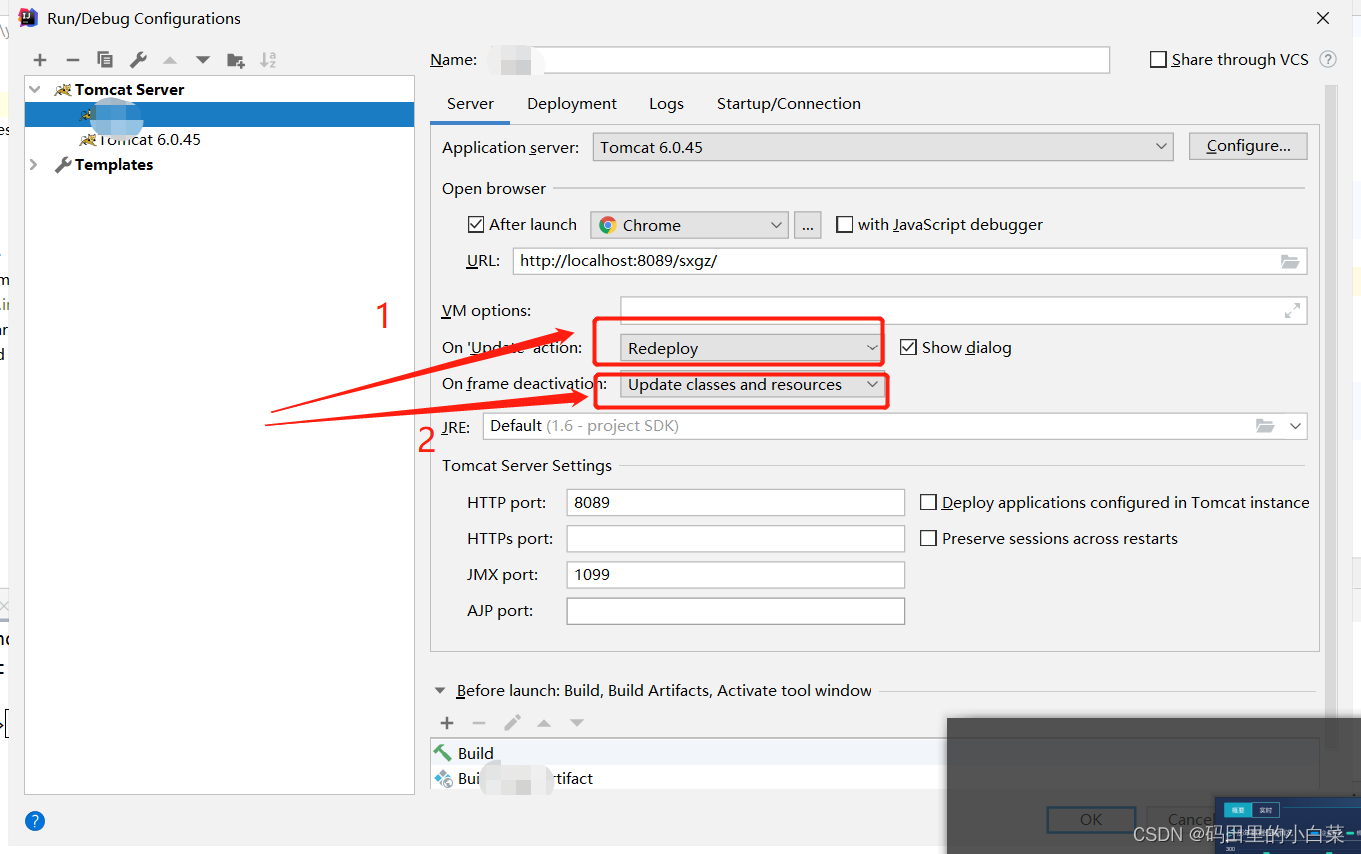Viewport: 1361px width, 854px height.
Task: Enable Deploy applications configured in Tomcat instance
Action: click(x=928, y=502)
